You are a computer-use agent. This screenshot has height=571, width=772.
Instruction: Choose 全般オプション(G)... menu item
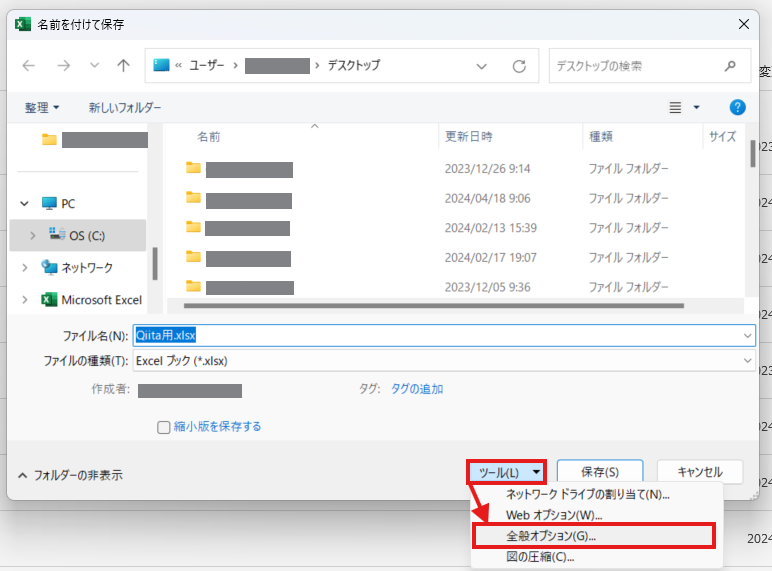pyautogui.click(x=593, y=536)
